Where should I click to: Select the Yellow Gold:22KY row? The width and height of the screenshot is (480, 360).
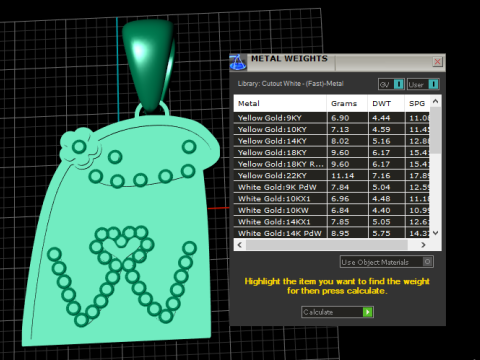pyautogui.click(x=332, y=176)
